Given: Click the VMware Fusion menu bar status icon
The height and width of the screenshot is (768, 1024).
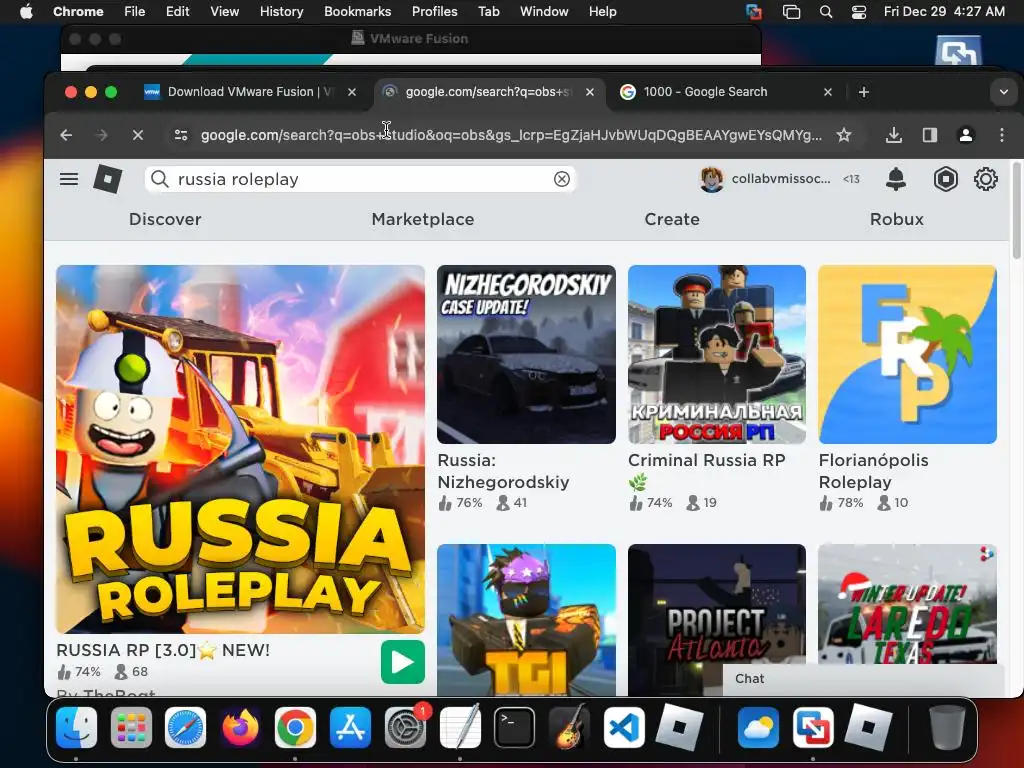Looking at the screenshot, I should (754, 11).
